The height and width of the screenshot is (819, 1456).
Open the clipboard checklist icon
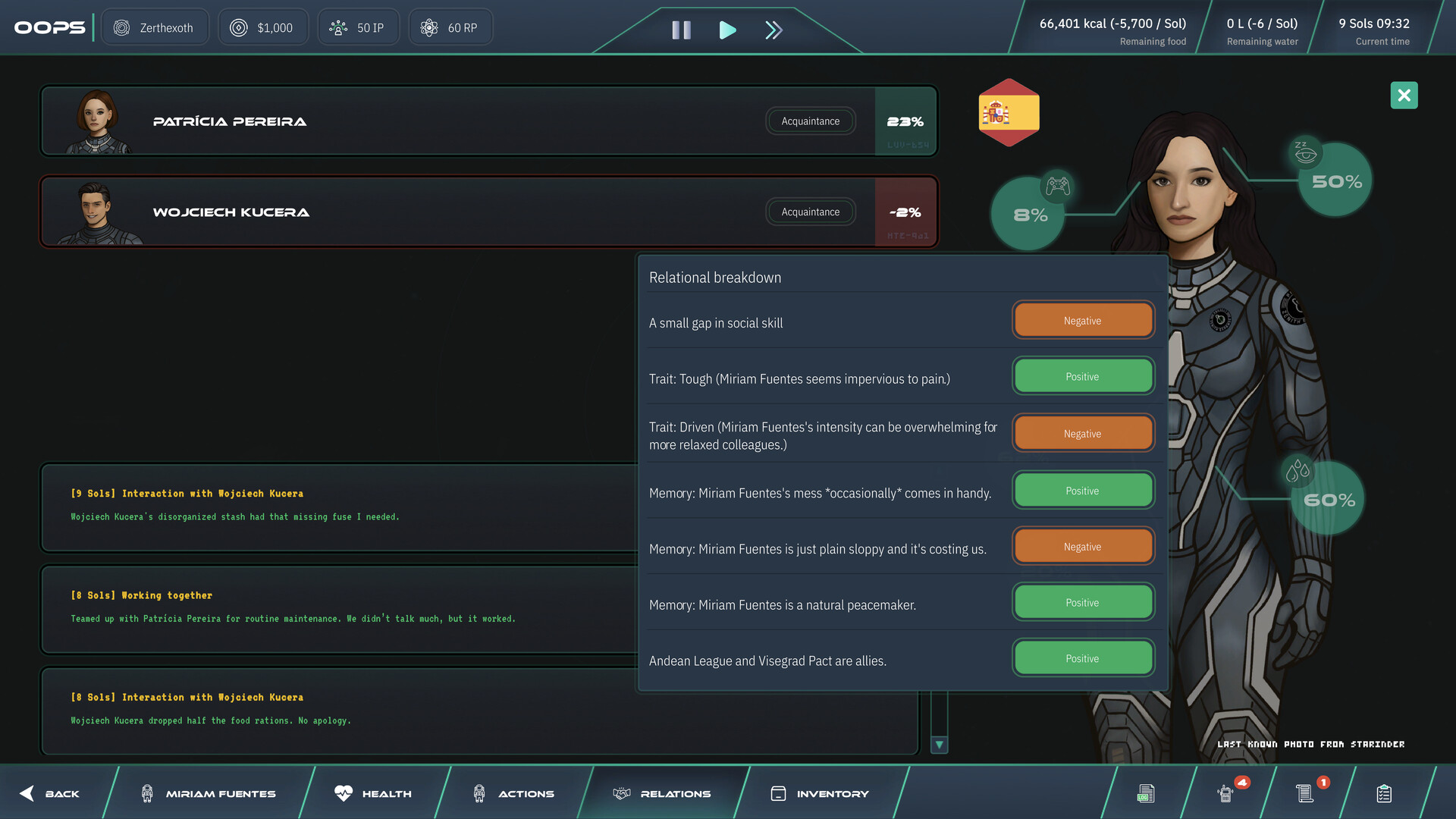coord(1385,793)
